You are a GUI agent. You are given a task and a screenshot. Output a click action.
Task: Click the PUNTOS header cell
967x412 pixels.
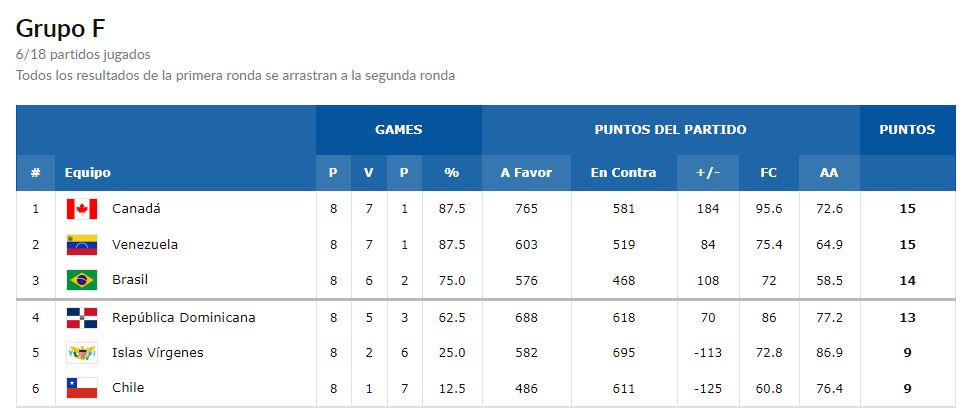tap(907, 130)
